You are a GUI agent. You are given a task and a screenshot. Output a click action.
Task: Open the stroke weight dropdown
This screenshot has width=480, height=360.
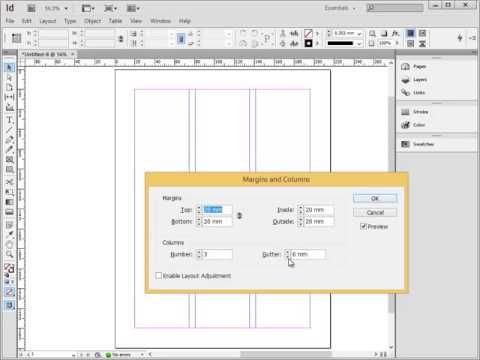click(359, 34)
